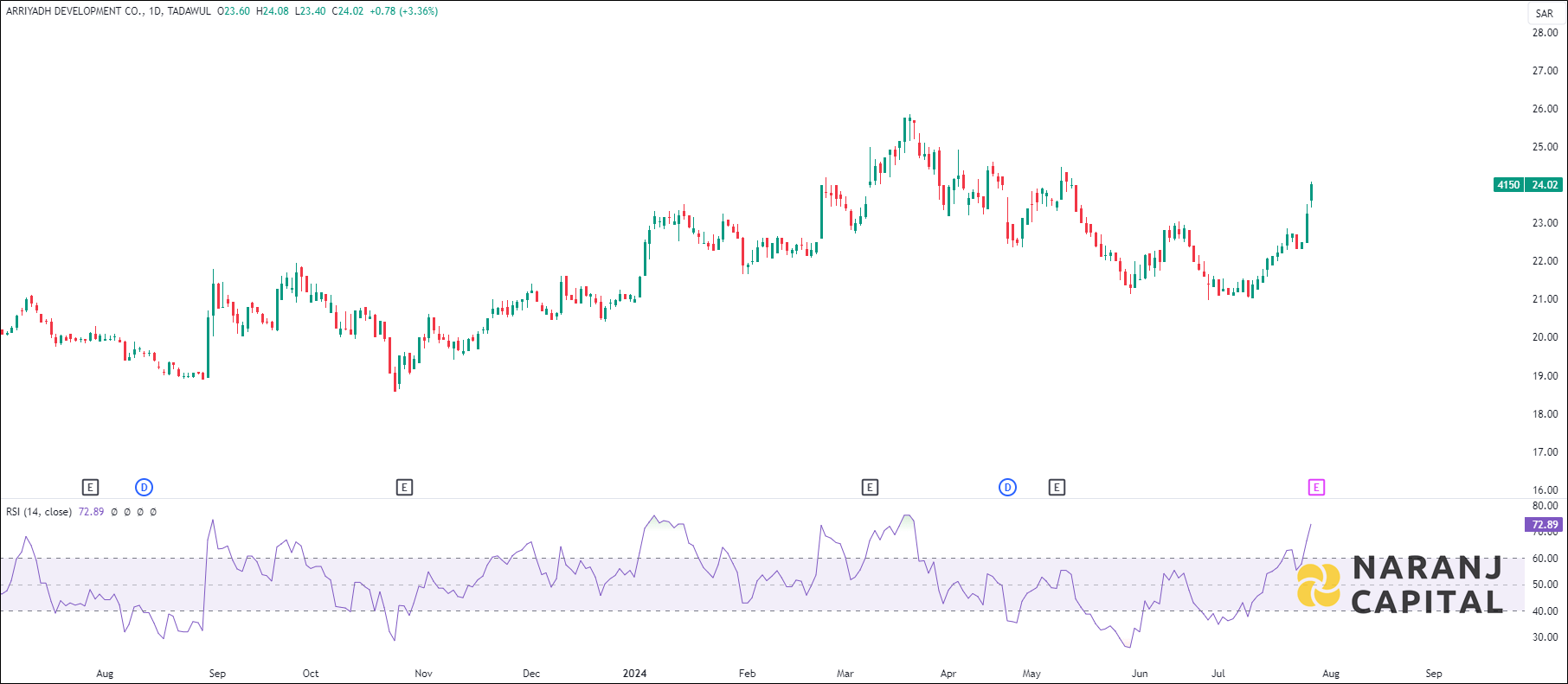
Task: Click the 30.00 RSI scale label
Action: point(1545,637)
